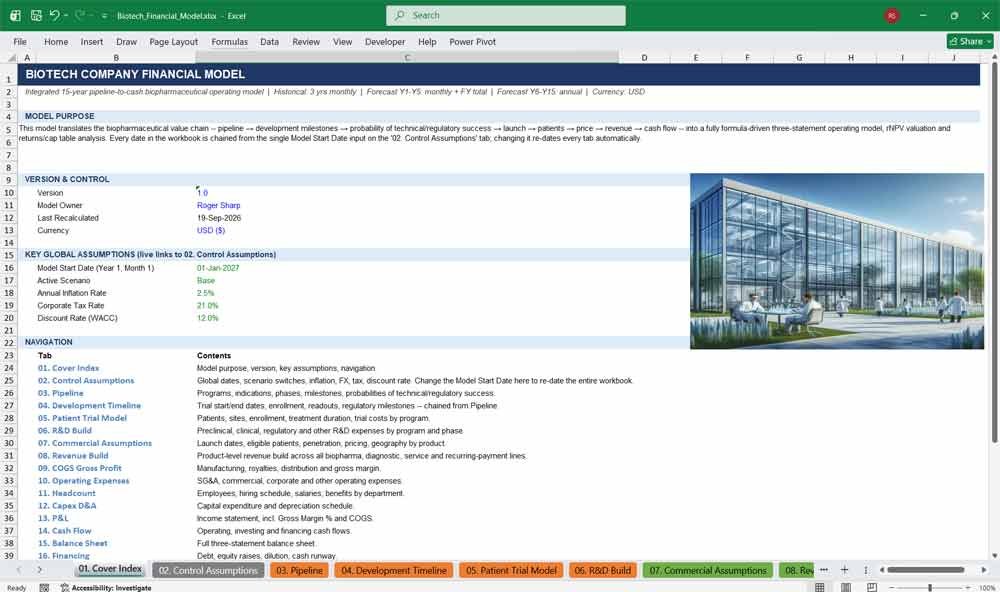
Task: Follow the 12. Capex D&A link
Action: click(67, 505)
